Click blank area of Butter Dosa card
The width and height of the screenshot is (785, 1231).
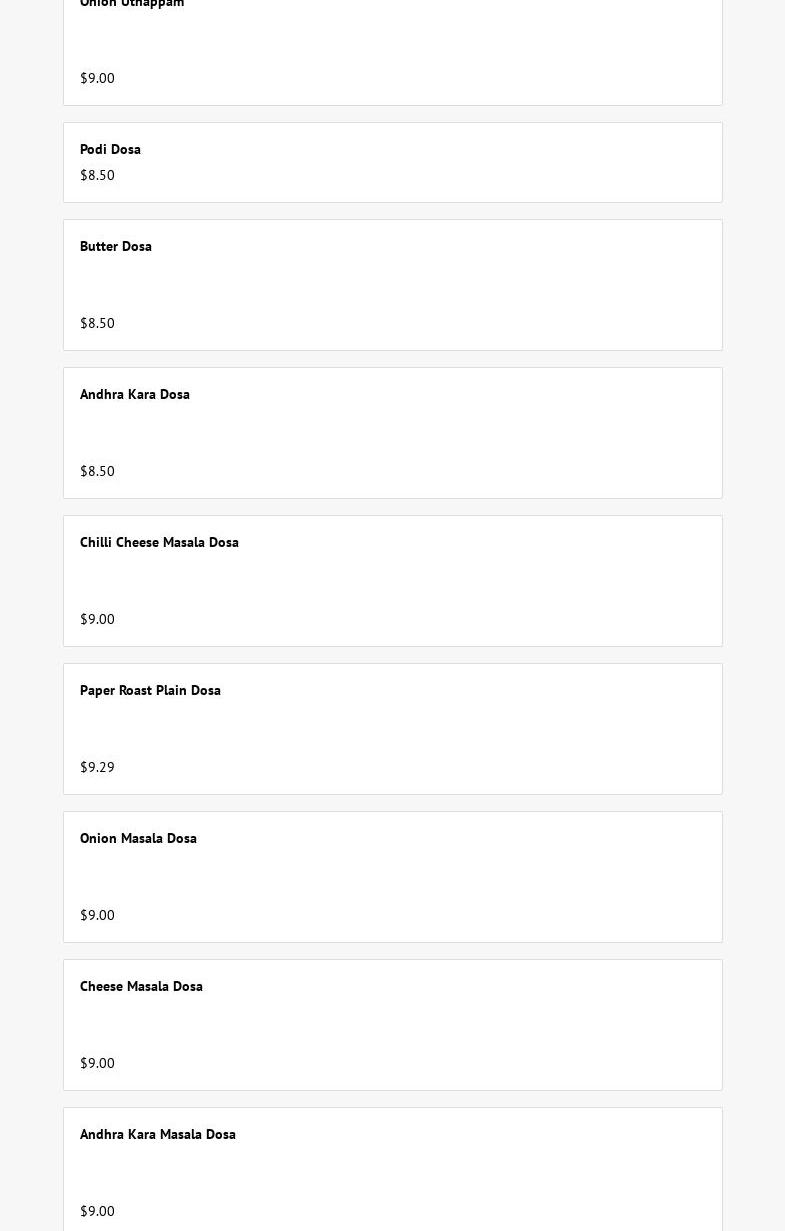coord(450,285)
